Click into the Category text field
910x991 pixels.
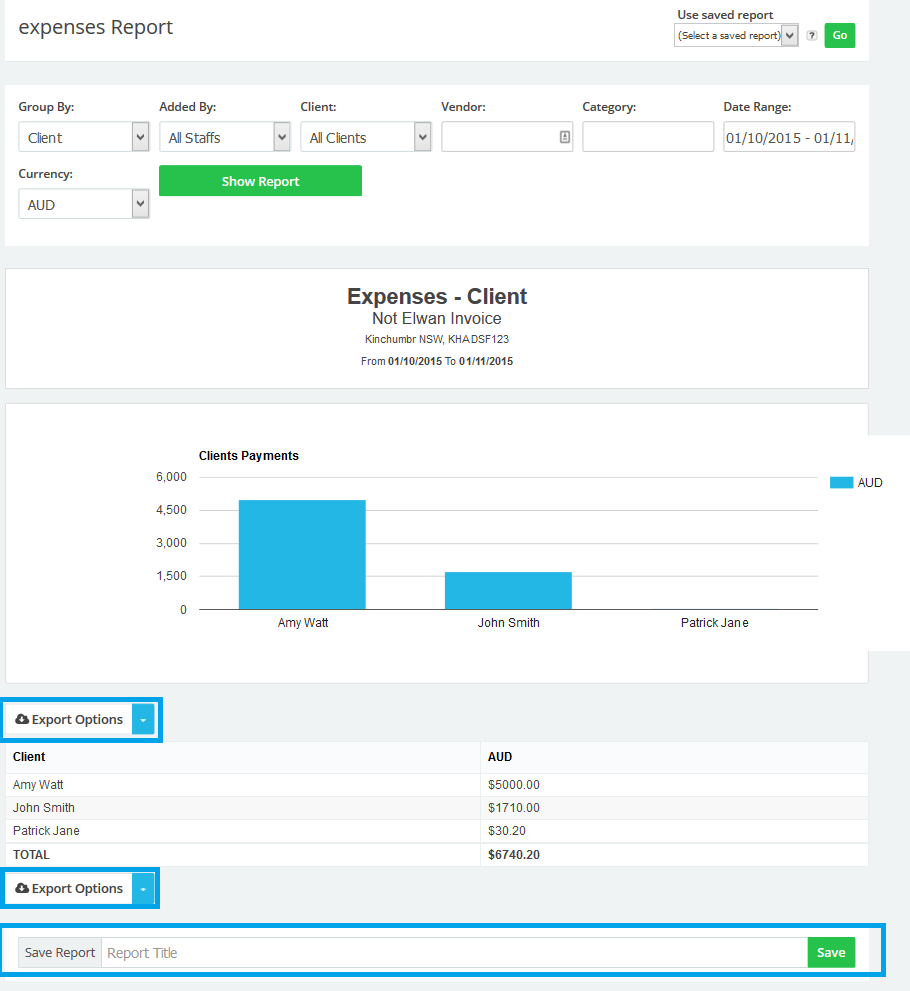click(648, 137)
